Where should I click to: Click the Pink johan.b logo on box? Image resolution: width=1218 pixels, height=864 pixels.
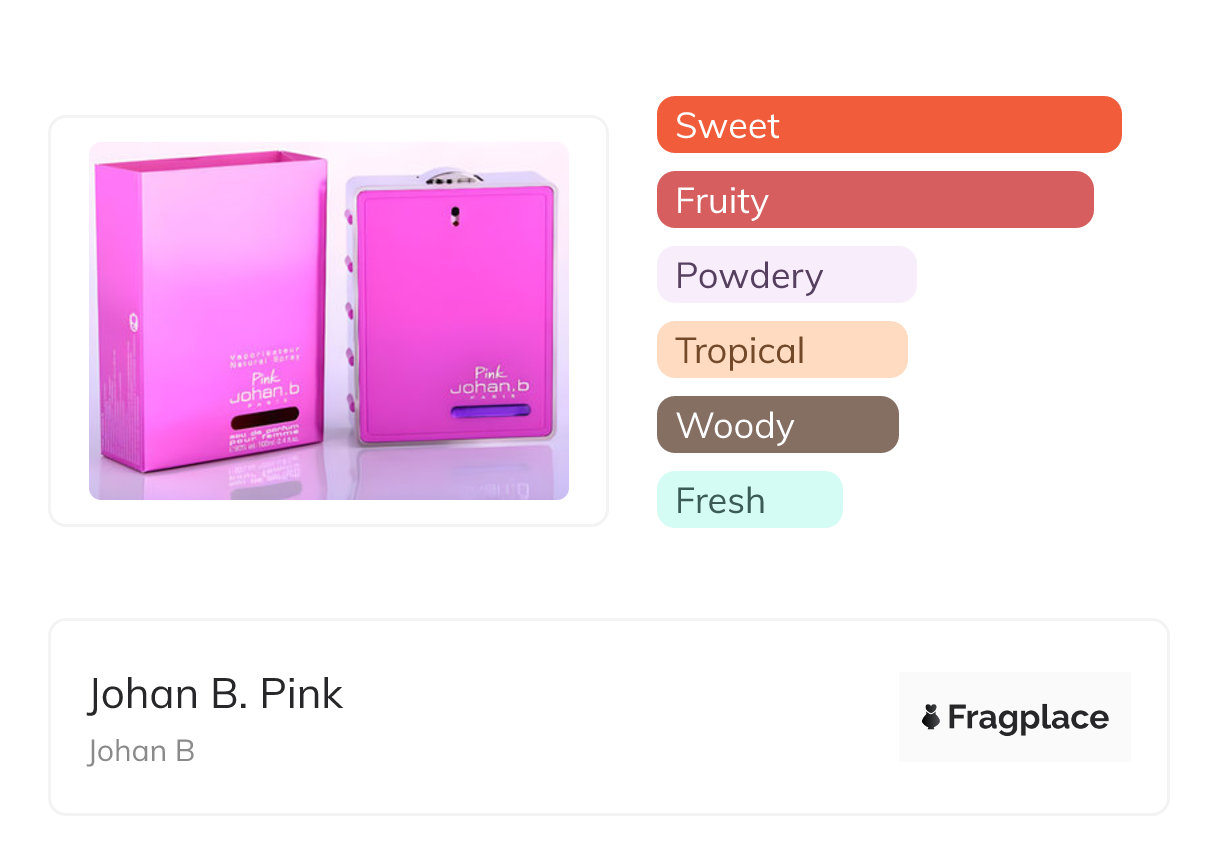click(x=266, y=389)
